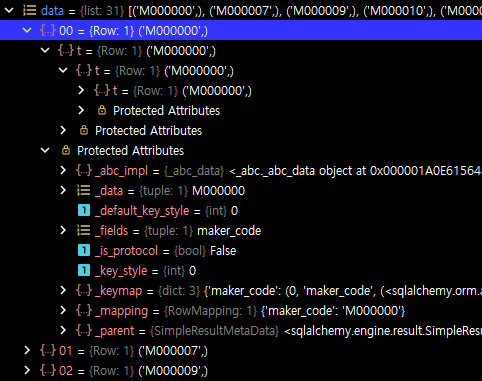Select the _fields value maker_code
This screenshot has width=482, height=381.
229,231
